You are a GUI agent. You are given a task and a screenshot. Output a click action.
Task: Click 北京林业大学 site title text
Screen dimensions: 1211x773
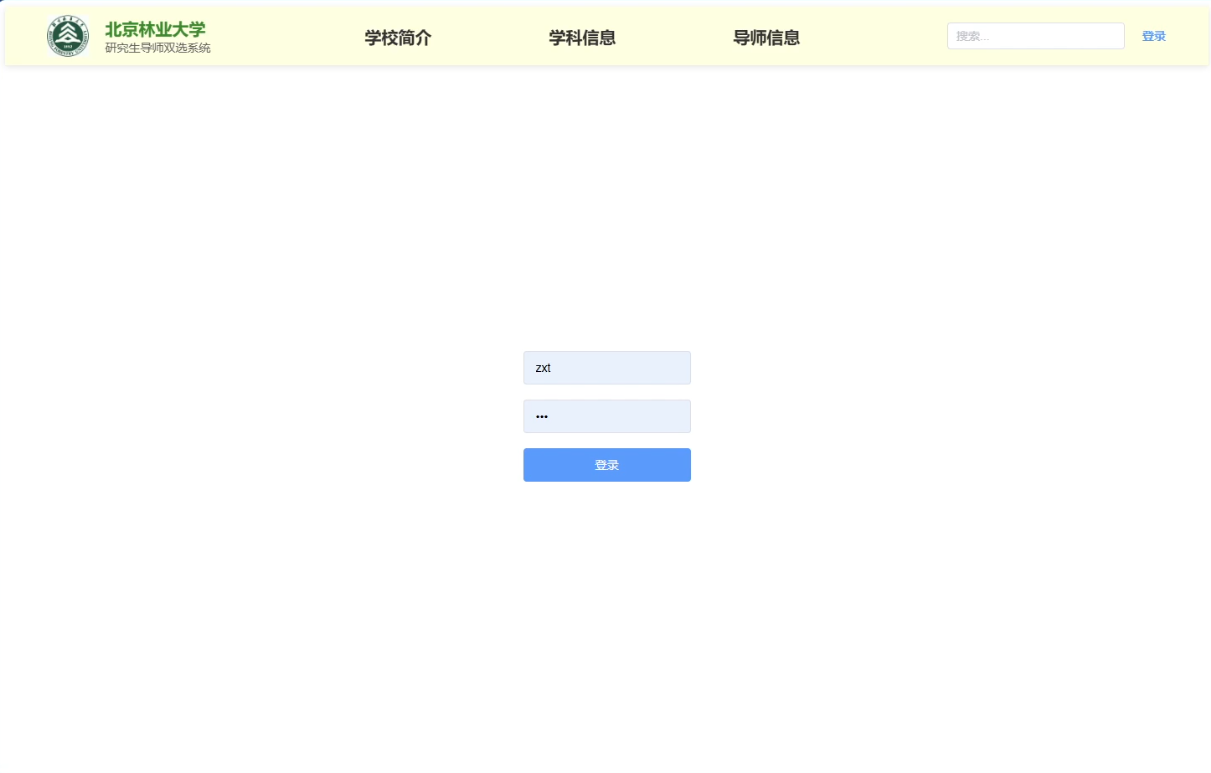(x=155, y=29)
